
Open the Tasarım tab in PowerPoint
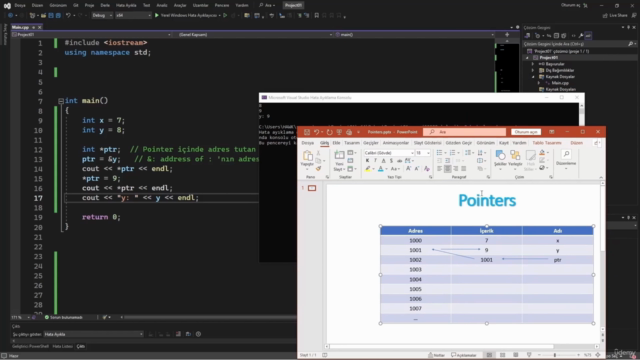351,143
